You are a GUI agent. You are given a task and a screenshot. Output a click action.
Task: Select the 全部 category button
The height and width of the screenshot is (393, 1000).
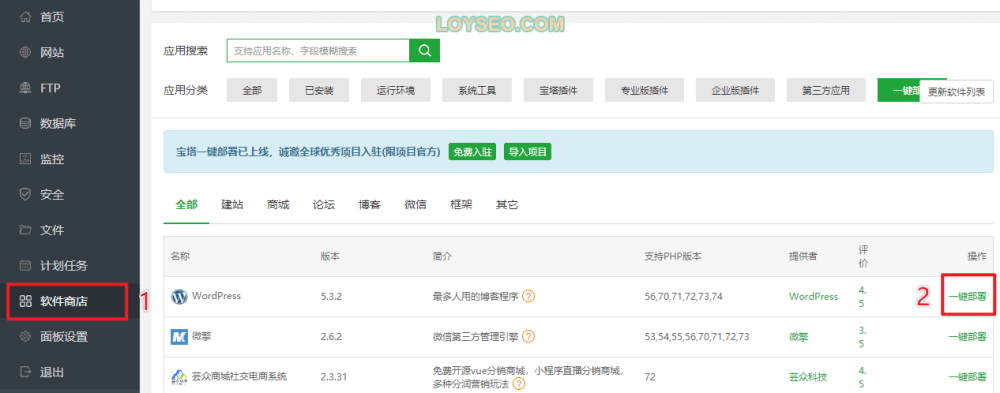(252, 91)
